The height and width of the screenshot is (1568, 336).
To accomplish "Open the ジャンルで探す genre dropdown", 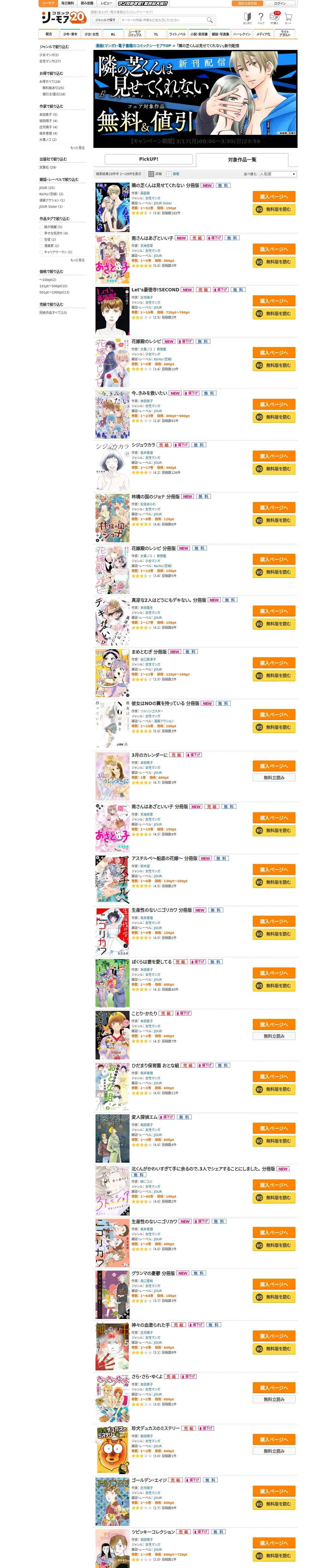I will pos(105,20).
